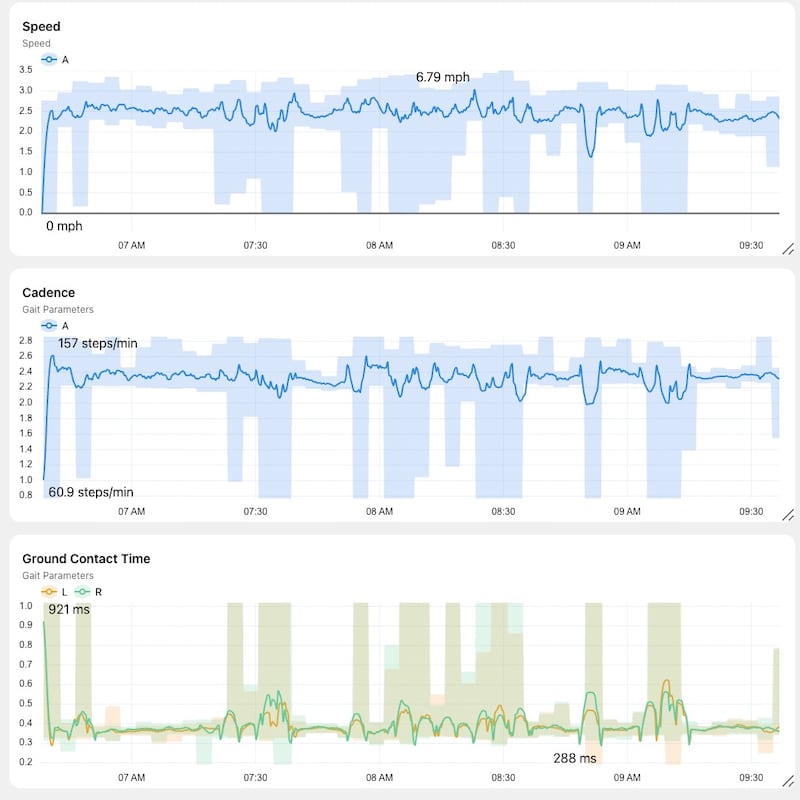This screenshot has height=800, width=800.
Task: Click 08 AM tick on Speed chart
Action: 379,245
